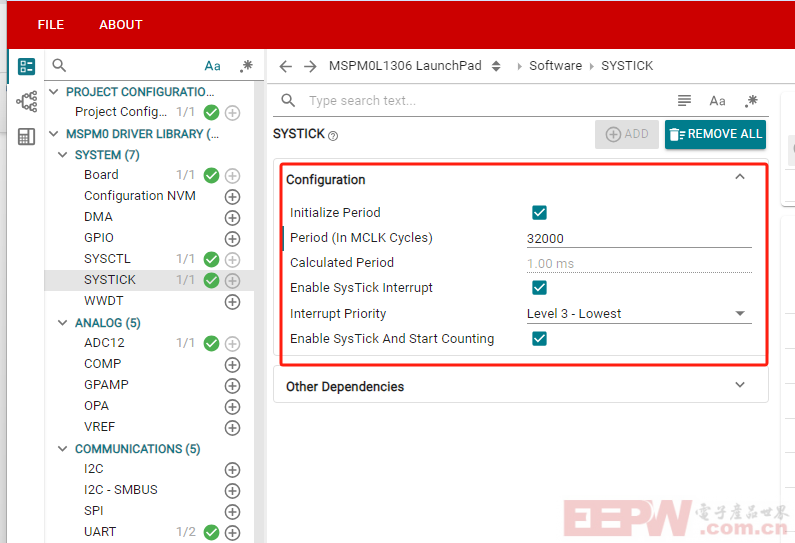Collapse SYSTEM (7) group
The width and height of the screenshot is (795, 543).
click(63, 155)
